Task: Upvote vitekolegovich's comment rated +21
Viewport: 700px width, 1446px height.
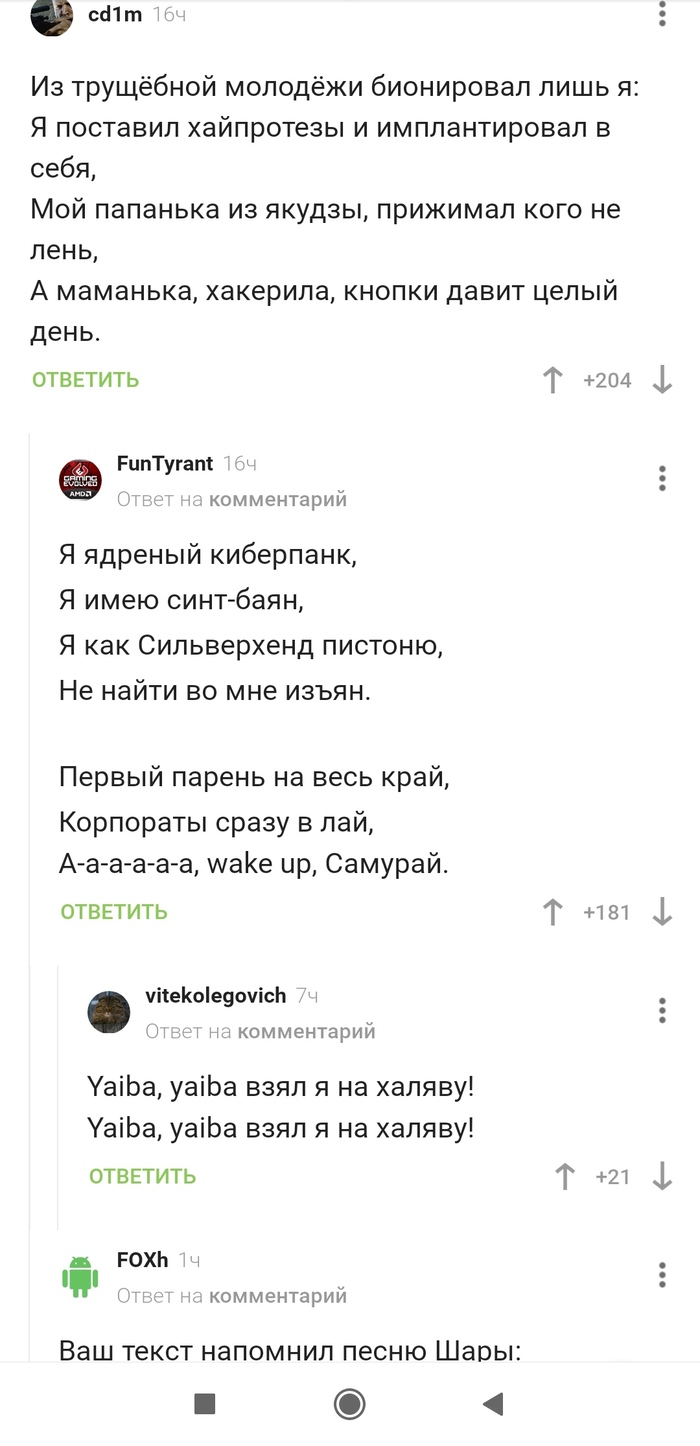Action: pos(565,1177)
